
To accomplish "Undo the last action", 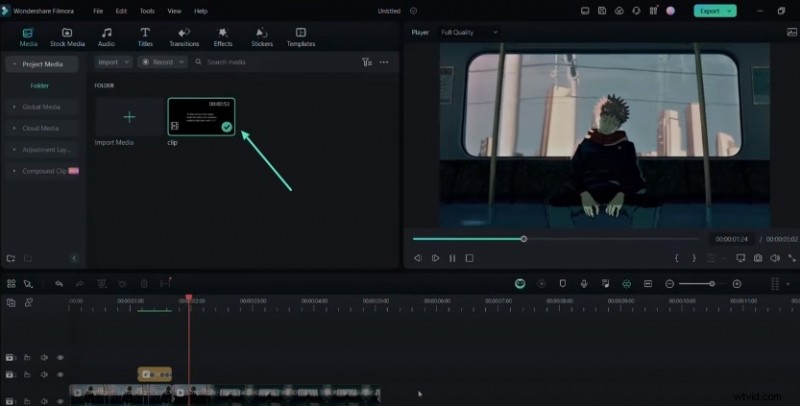I will [59, 284].
